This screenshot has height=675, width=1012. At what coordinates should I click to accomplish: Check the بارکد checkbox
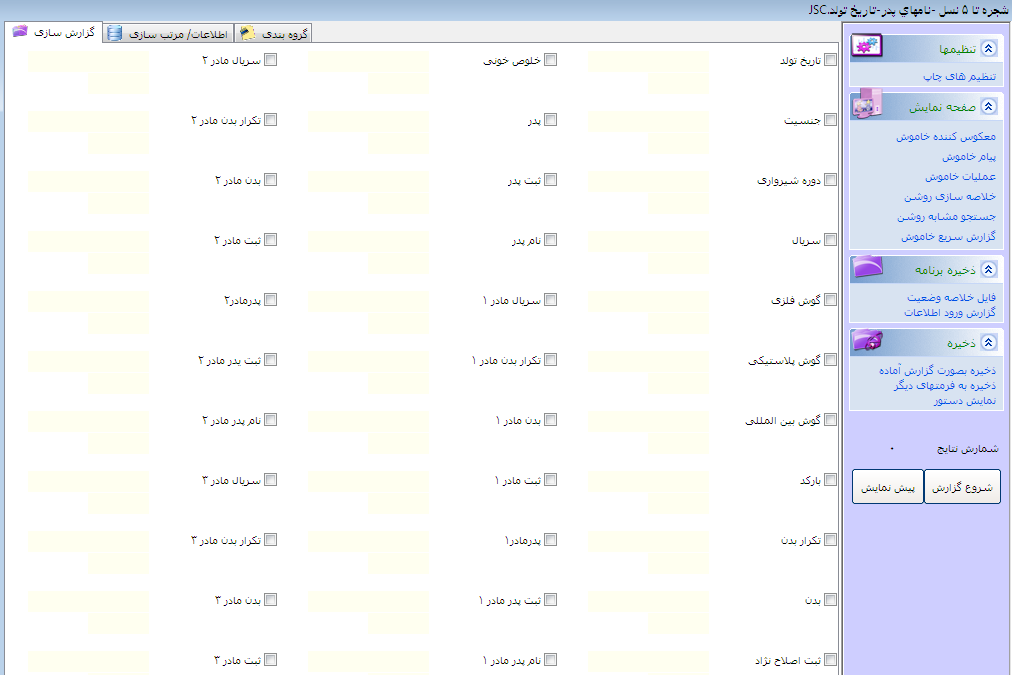tap(831, 479)
